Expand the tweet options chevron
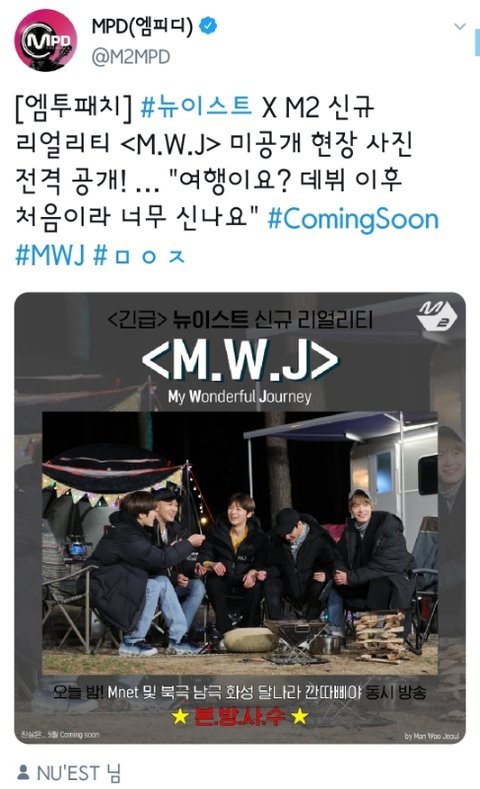Screen dimensions: 480x789 point(460,26)
